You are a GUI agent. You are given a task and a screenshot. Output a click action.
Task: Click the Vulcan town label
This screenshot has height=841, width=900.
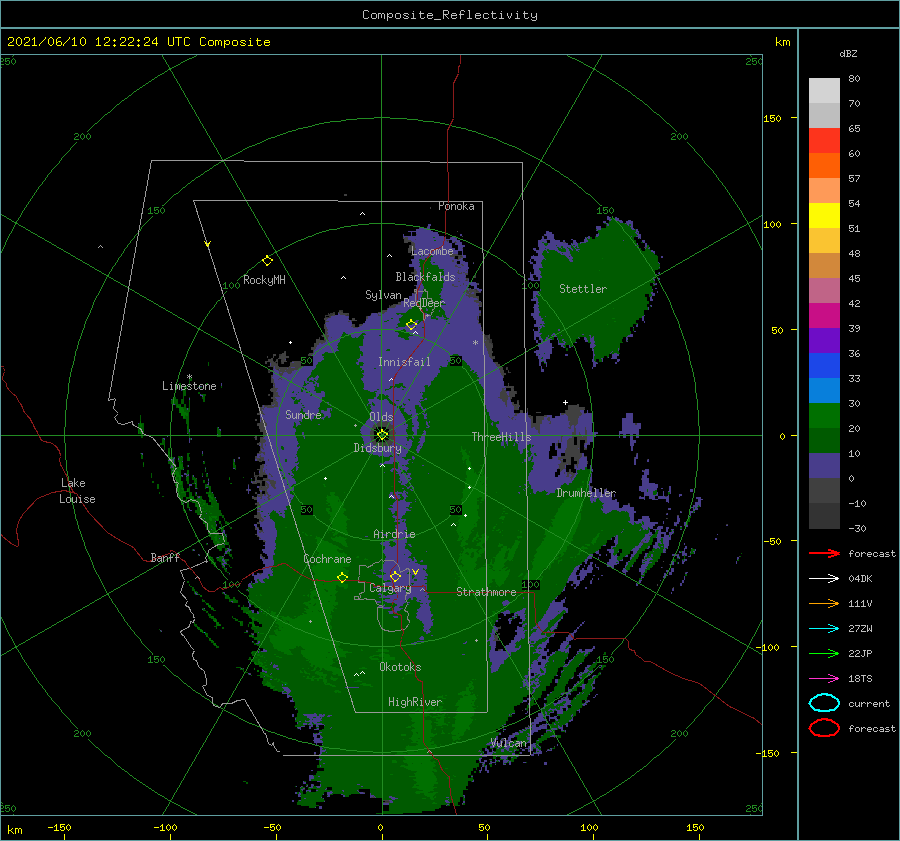tap(509, 743)
